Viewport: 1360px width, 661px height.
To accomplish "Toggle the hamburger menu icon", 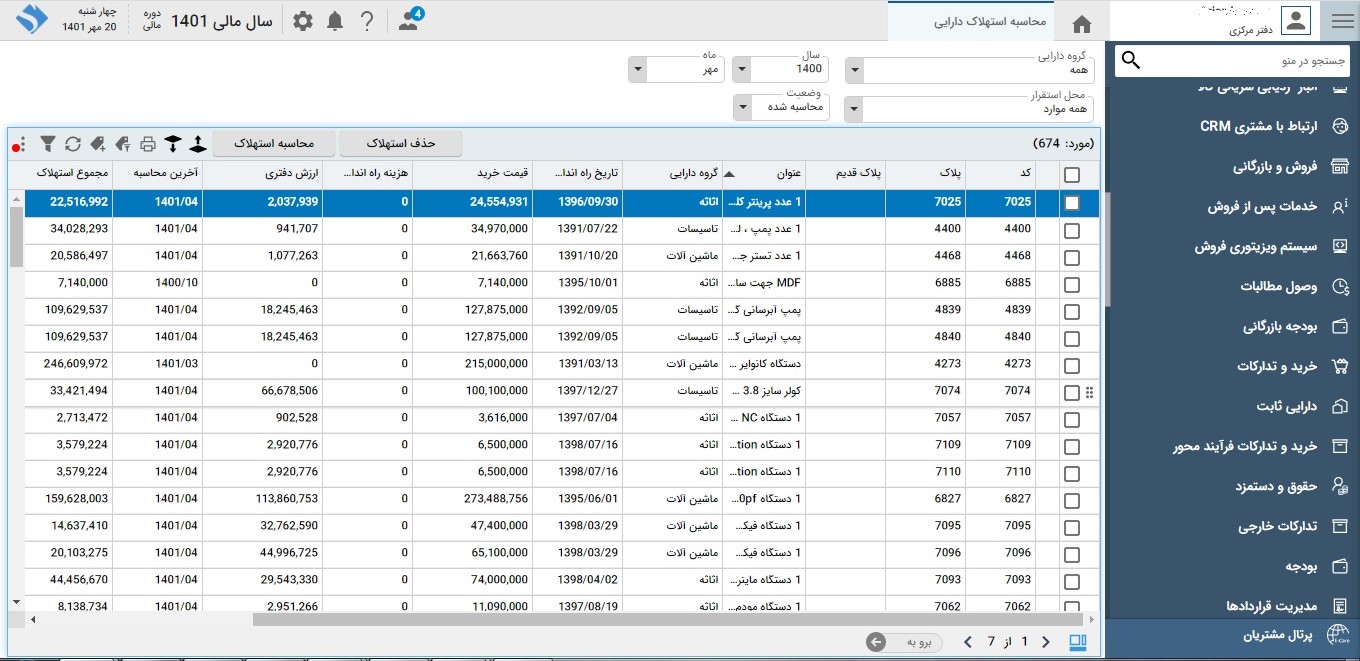I will click(1341, 21).
